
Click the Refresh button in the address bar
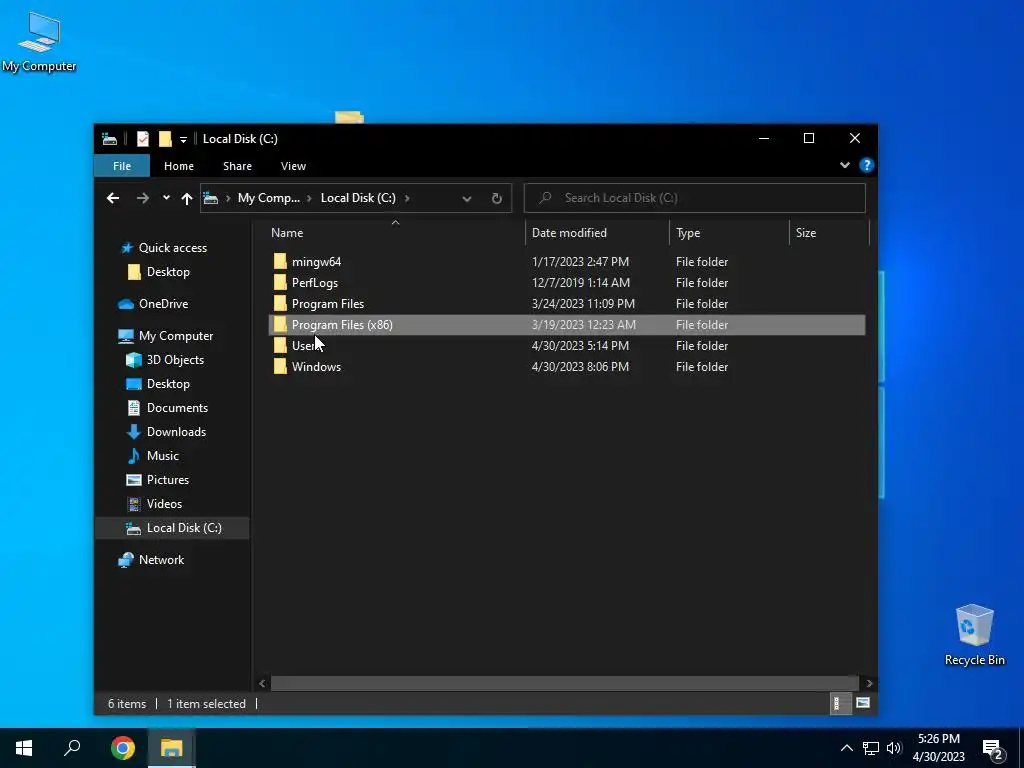(496, 198)
